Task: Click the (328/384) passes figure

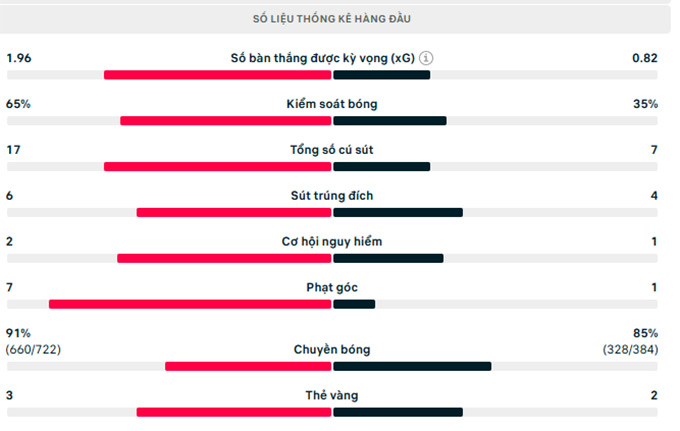Action: coord(630,349)
